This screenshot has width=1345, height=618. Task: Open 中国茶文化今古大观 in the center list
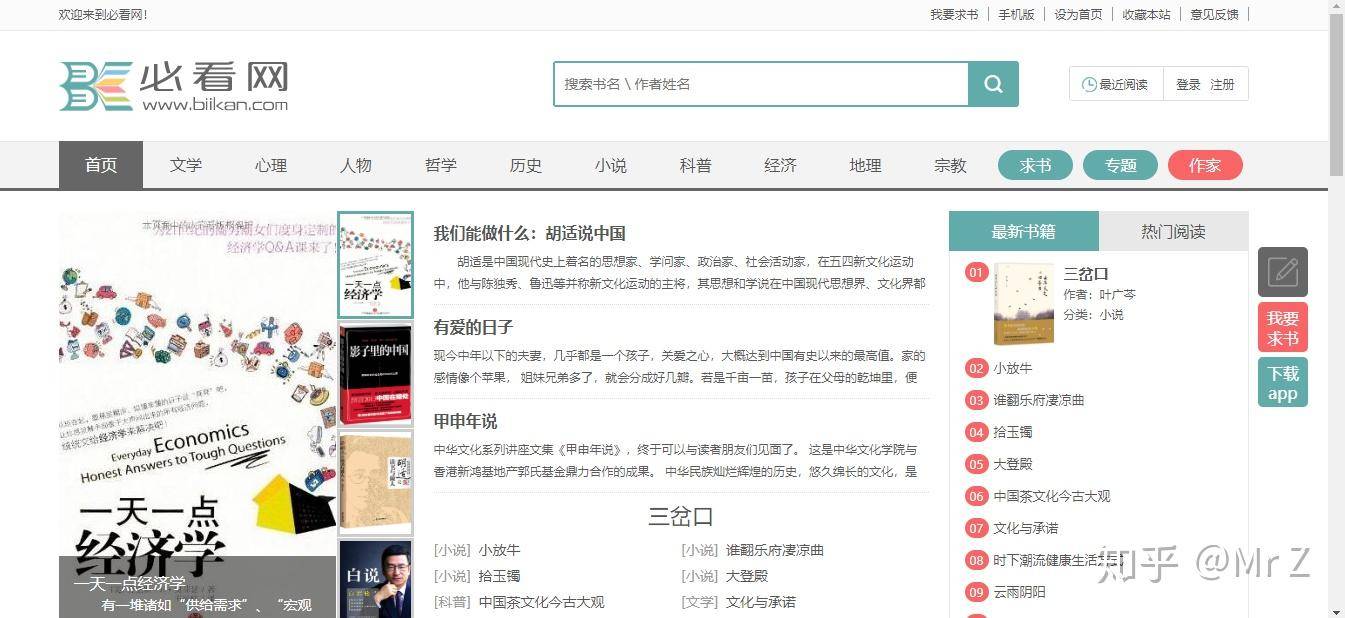(x=541, y=602)
